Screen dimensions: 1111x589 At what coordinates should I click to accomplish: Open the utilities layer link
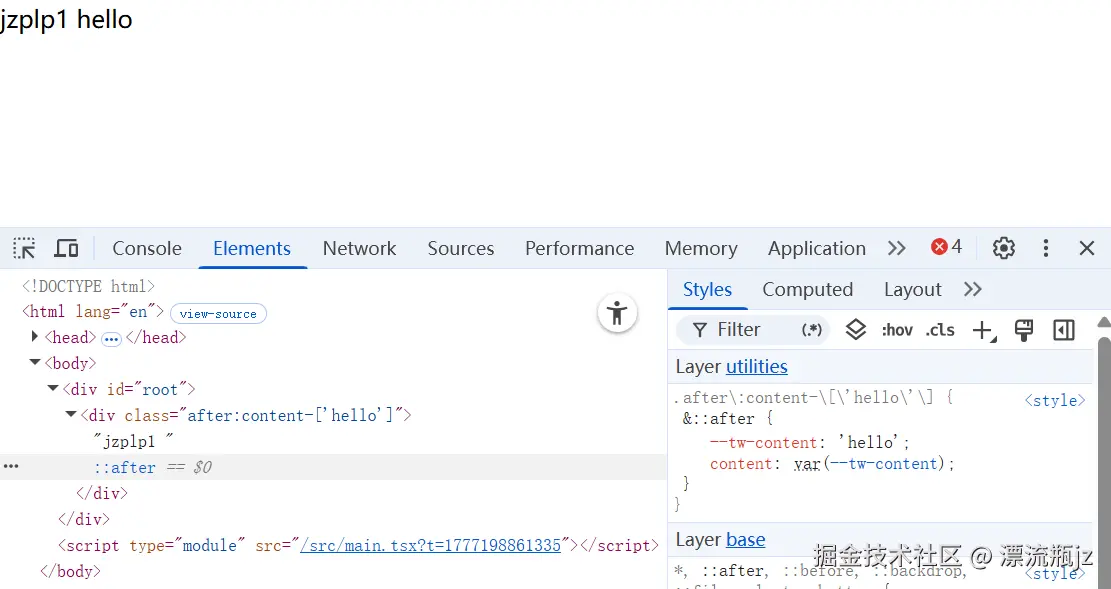coord(757,366)
